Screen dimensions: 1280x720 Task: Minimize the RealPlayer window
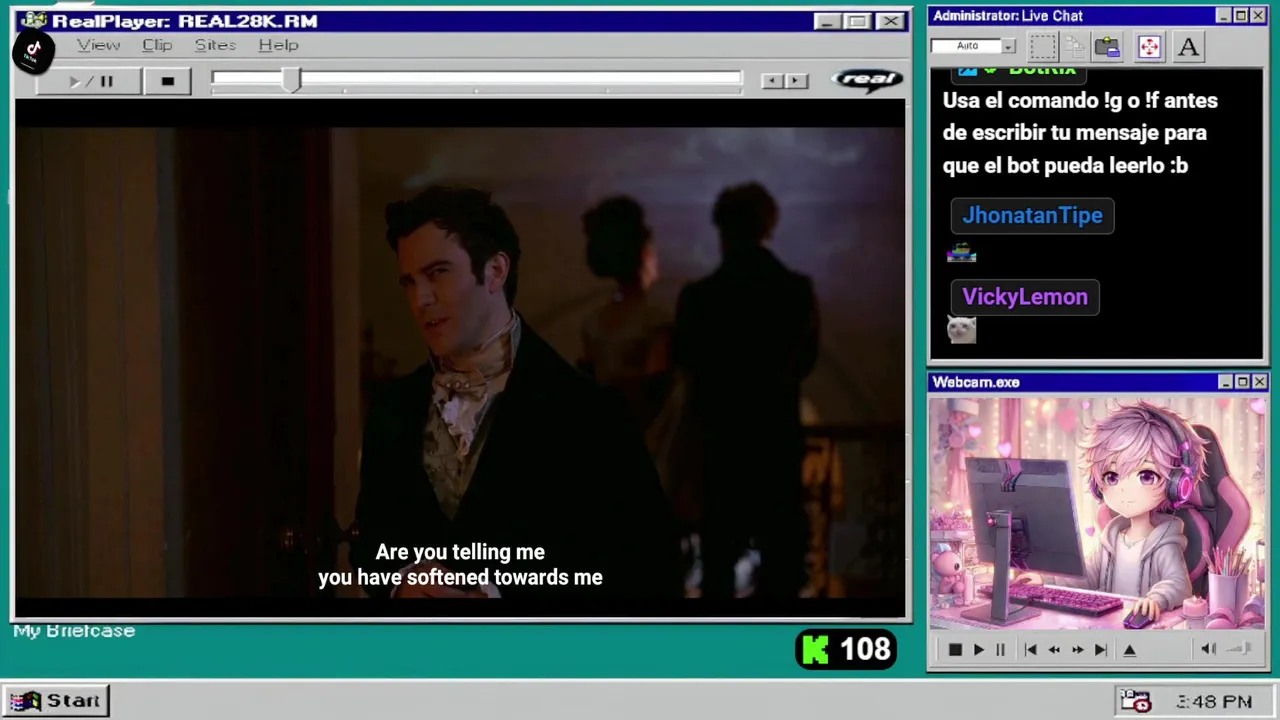tap(827, 21)
